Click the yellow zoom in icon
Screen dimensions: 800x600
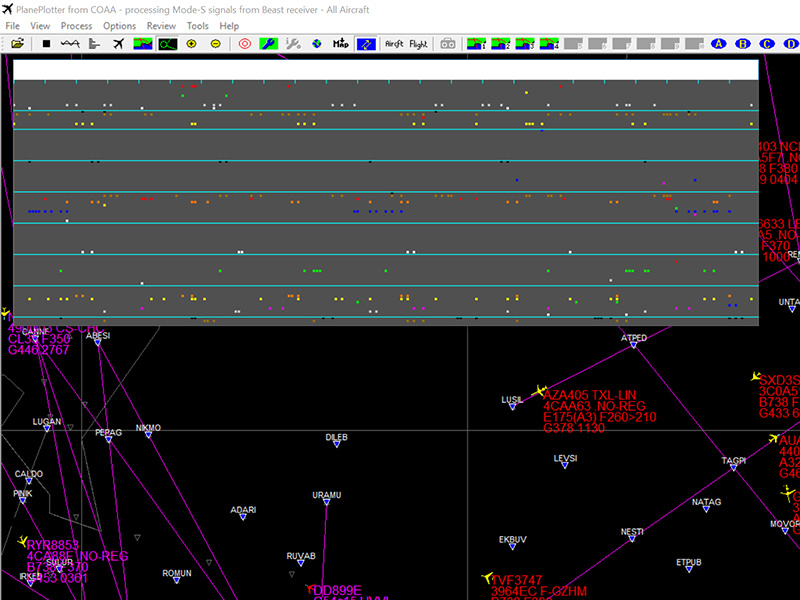(x=191, y=44)
